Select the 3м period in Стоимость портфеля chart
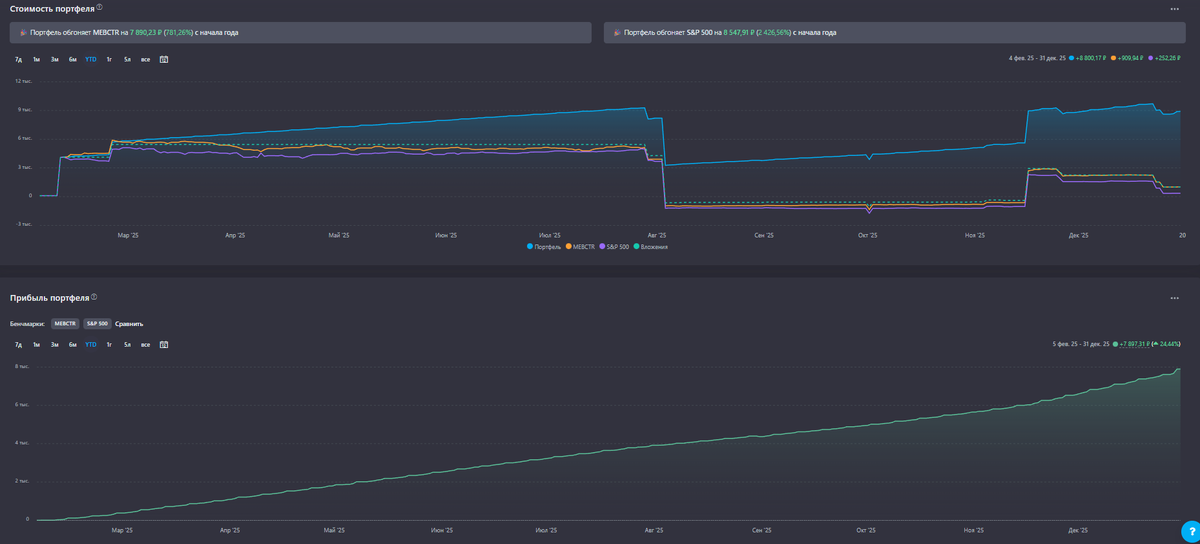 (x=55, y=59)
